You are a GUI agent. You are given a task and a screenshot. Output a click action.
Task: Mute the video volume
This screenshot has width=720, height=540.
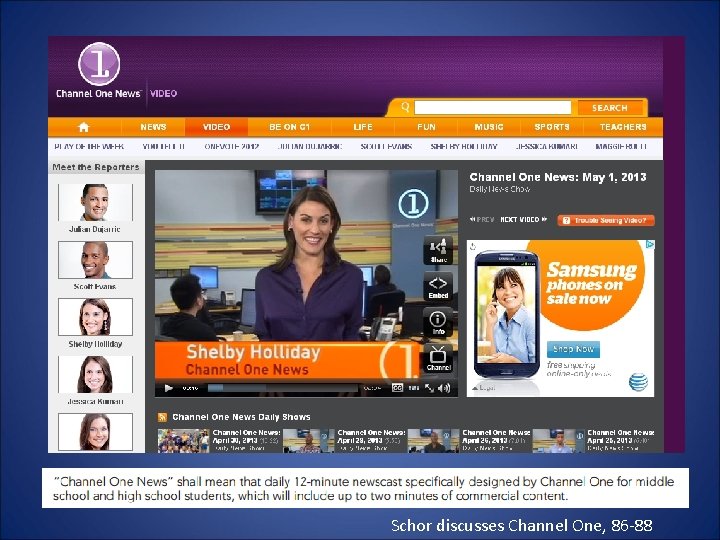tap(444, 388)
